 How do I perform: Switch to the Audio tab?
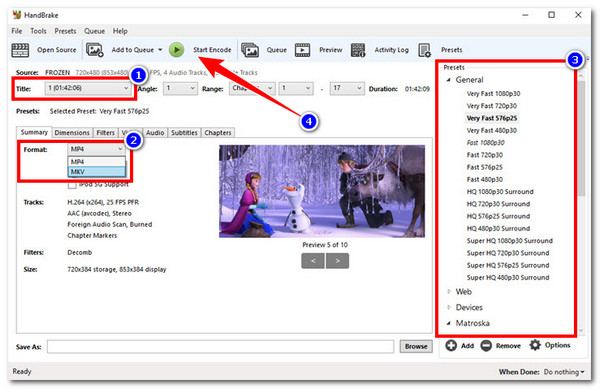point(155,133)
